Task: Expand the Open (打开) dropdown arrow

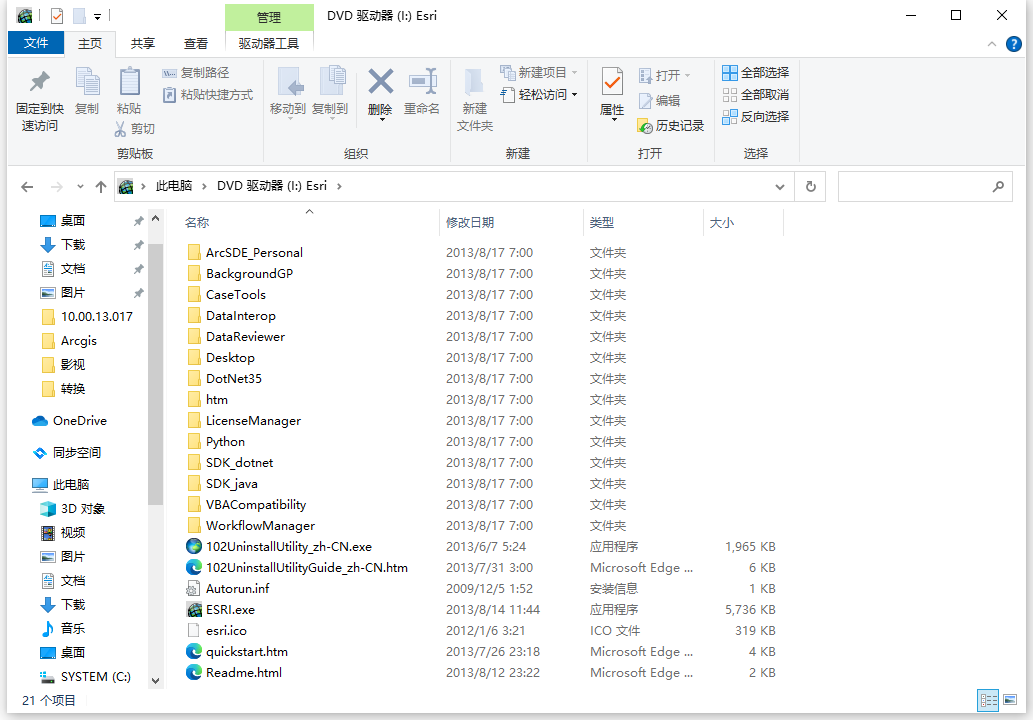Action: pos(688,76)
